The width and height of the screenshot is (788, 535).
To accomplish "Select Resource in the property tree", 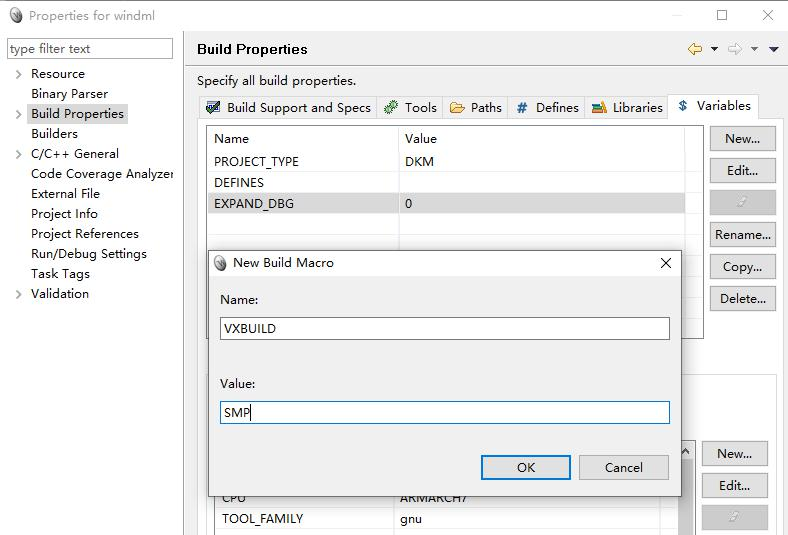I will click(x=58, y=74).
